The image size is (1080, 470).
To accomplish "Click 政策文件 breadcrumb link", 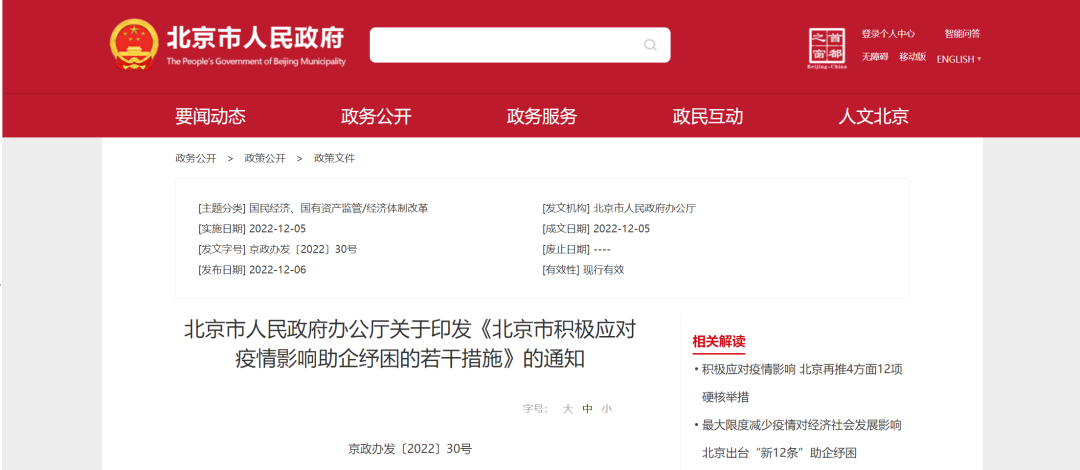I will [x=334, y=158].
